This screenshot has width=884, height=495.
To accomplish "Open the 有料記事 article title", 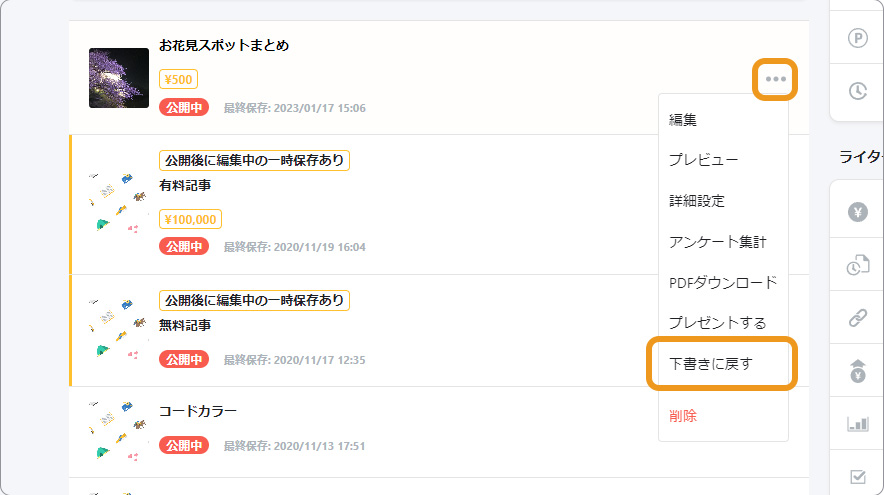I will point(185,185).
